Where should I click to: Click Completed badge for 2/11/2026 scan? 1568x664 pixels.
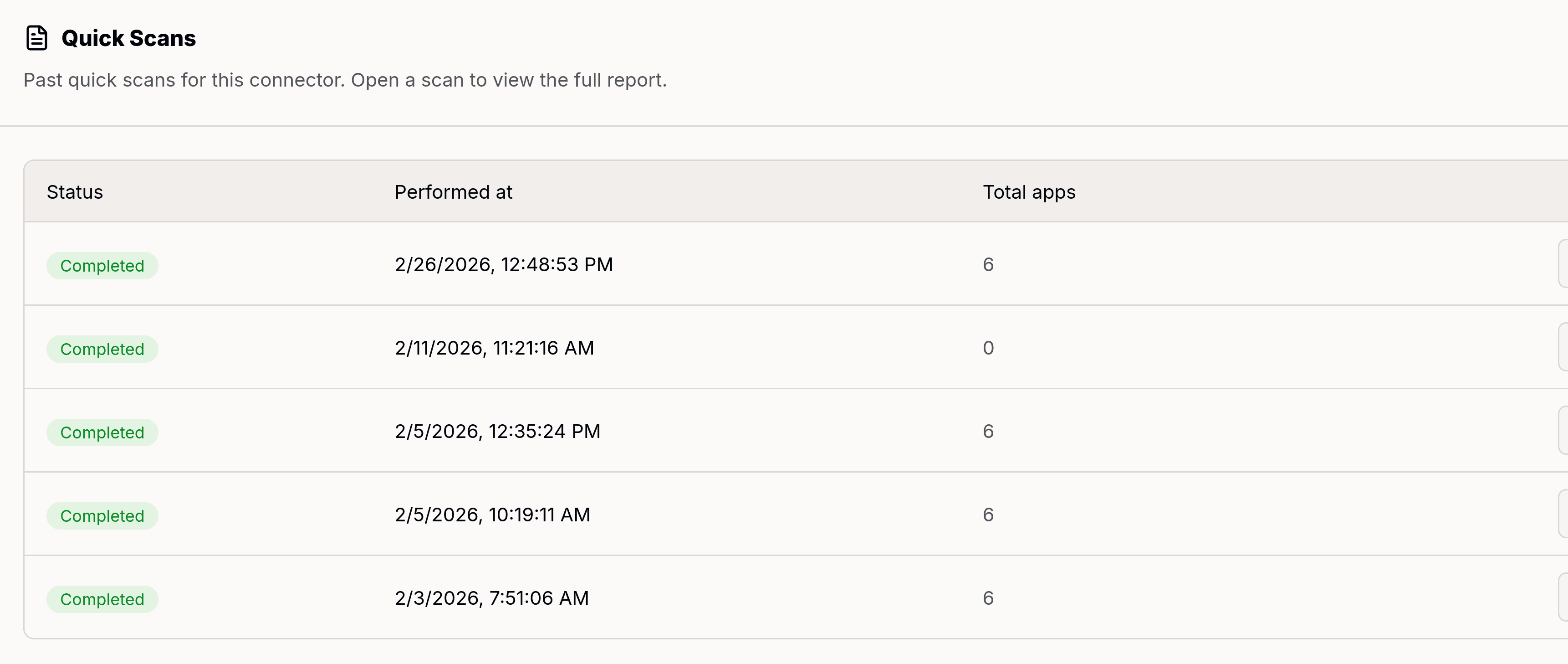click(x=102, y=349)
